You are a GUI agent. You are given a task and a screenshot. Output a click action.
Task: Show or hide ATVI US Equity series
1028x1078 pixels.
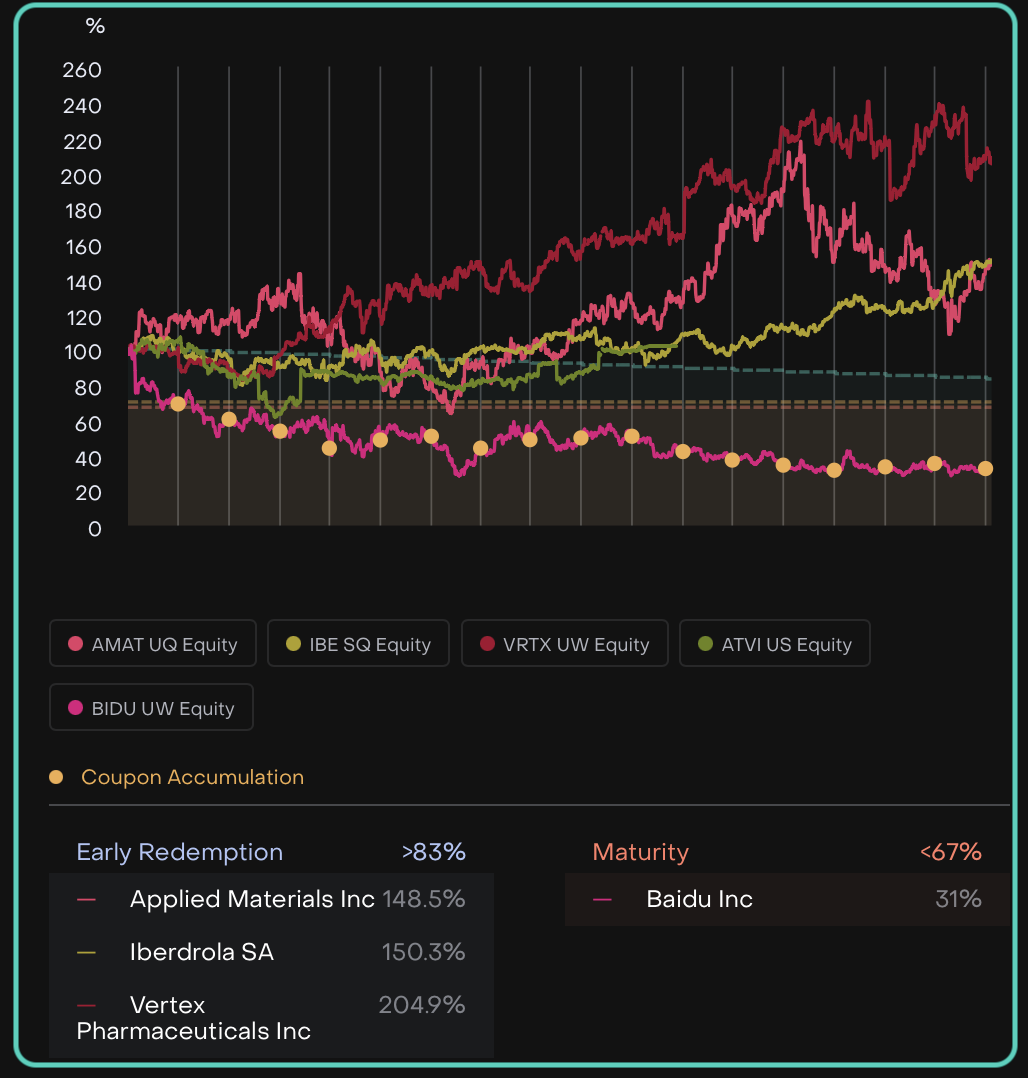[x=774, y=644]
